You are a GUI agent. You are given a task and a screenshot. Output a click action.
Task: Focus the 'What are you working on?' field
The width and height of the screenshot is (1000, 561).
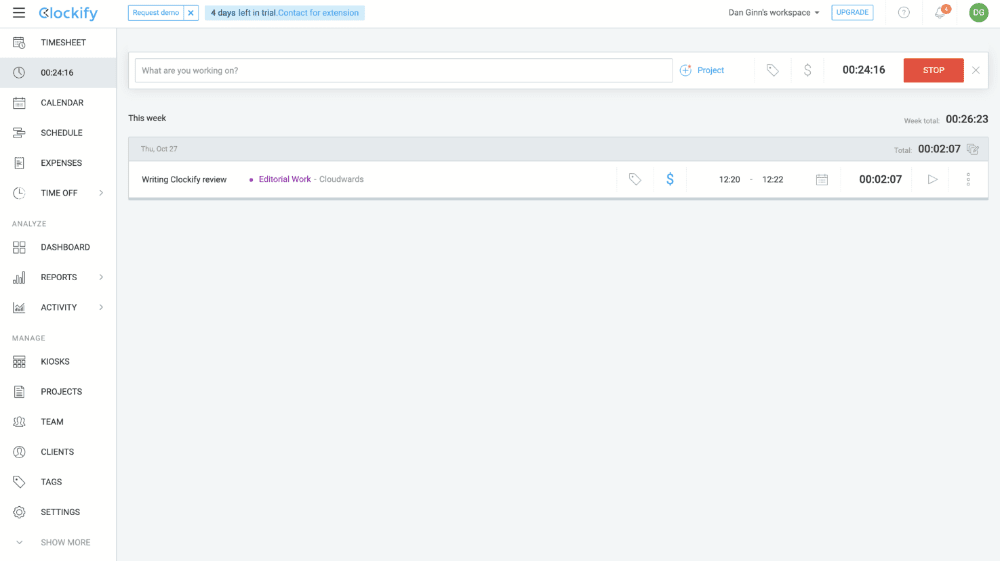click(x=404, y=70)
